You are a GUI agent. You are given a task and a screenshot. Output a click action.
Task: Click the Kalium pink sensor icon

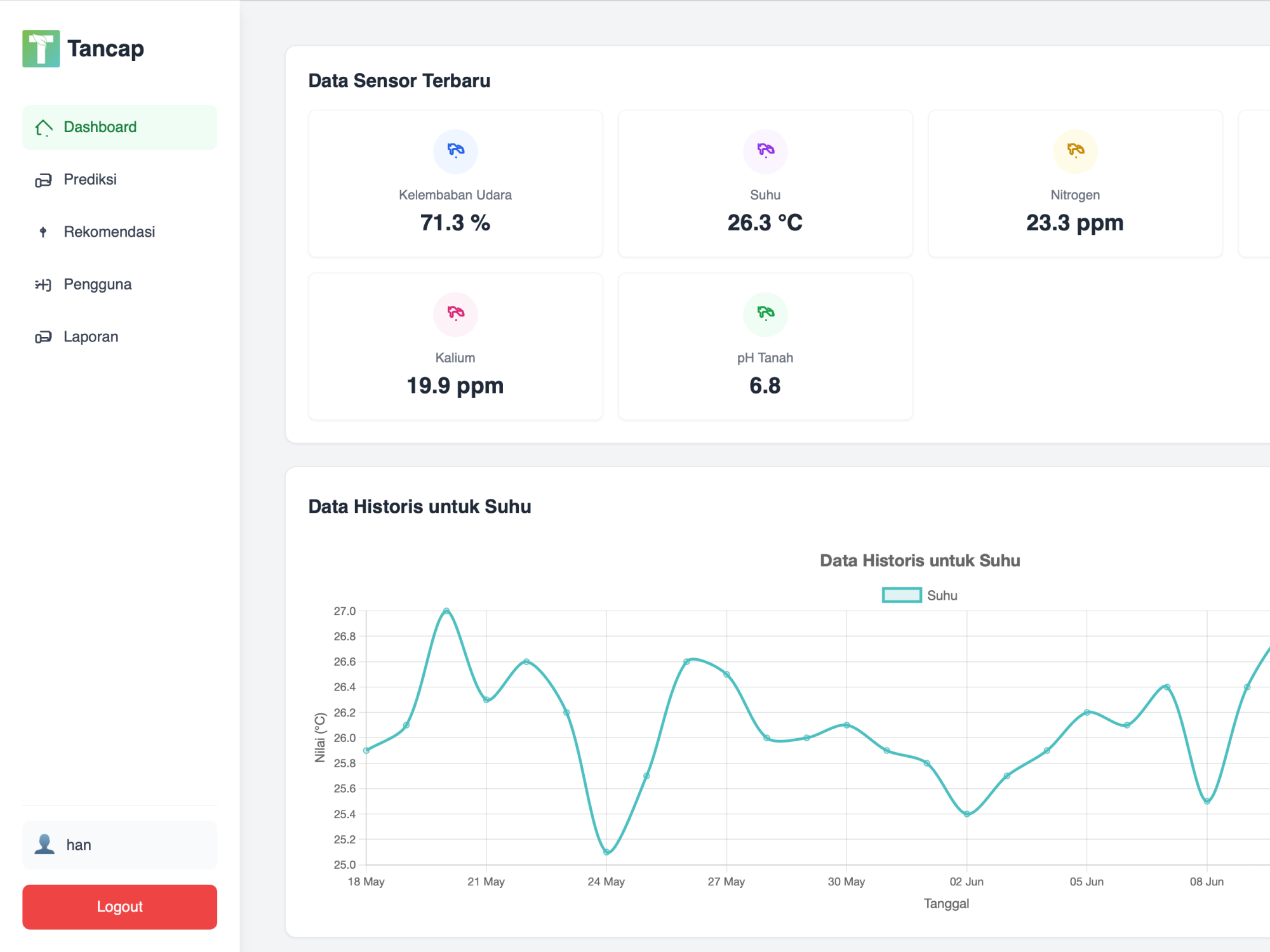tap(455, 314)
